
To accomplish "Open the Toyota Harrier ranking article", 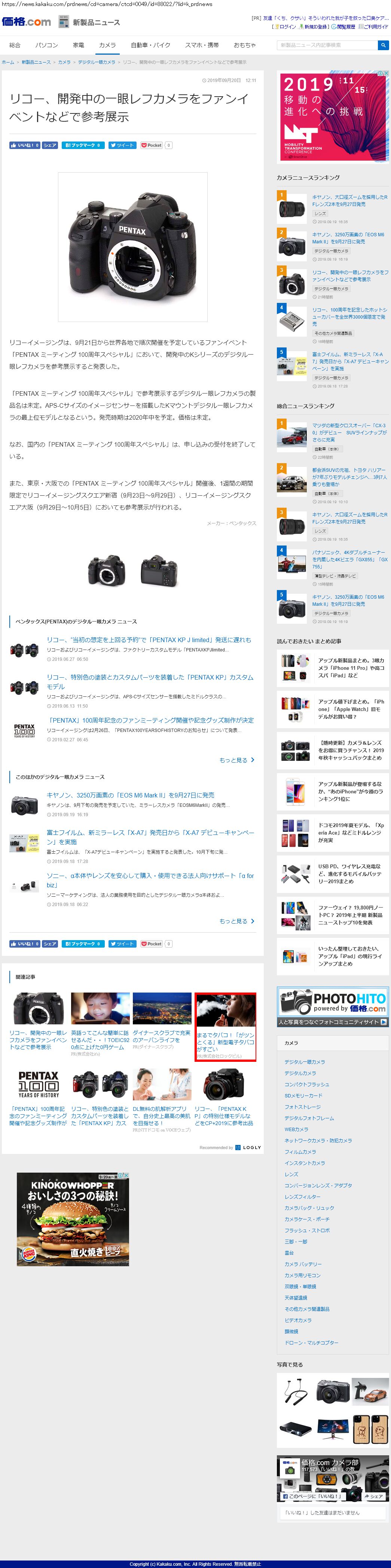I will [x=349, y=477].
